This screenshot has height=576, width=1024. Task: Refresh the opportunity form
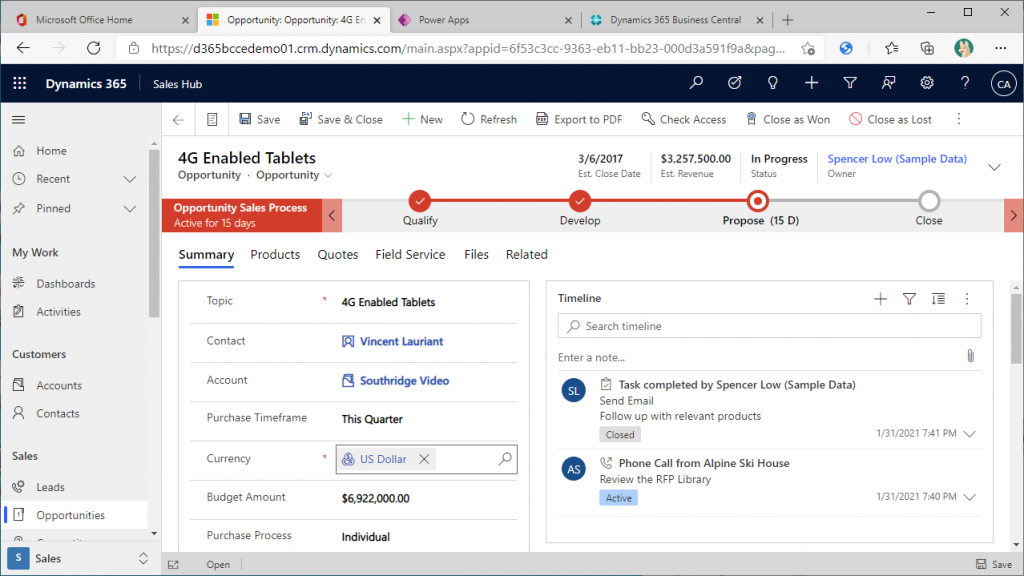[489, 120]
